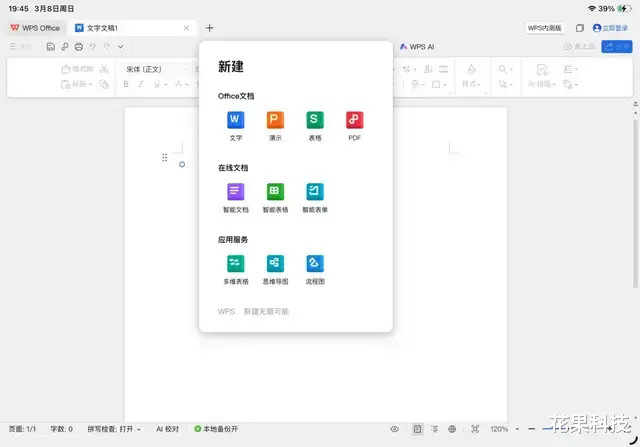Click the plus button to add tab
The width and height of the screenshot is (640, 447).
(x=209, y=28)
